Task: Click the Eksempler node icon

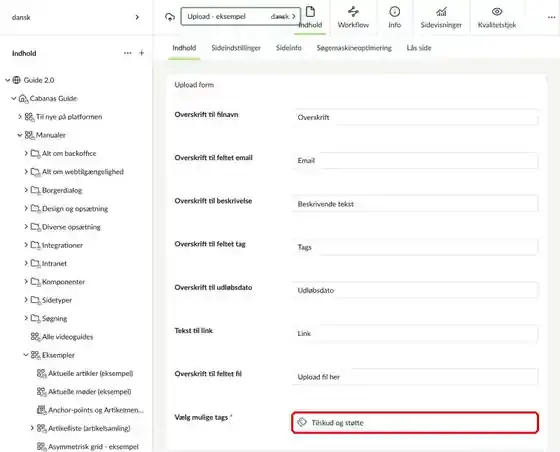Action: pos(35,355)
